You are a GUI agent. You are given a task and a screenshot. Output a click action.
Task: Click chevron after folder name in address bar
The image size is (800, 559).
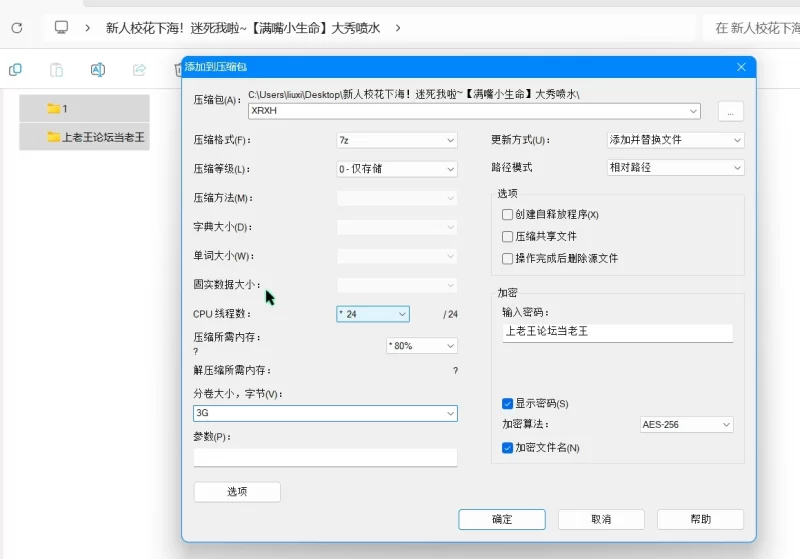pyautogui.click(x=397, y=28)
